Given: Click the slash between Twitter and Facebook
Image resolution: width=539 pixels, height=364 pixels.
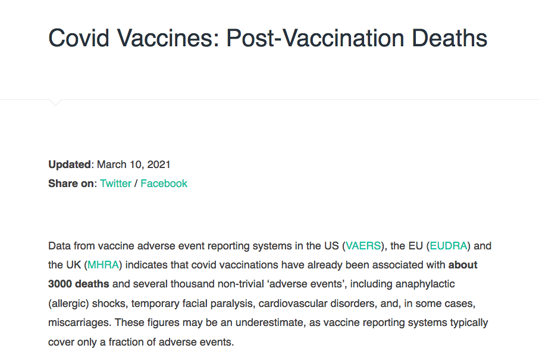Looking at the screenshot, I should [x=136, y=184].
